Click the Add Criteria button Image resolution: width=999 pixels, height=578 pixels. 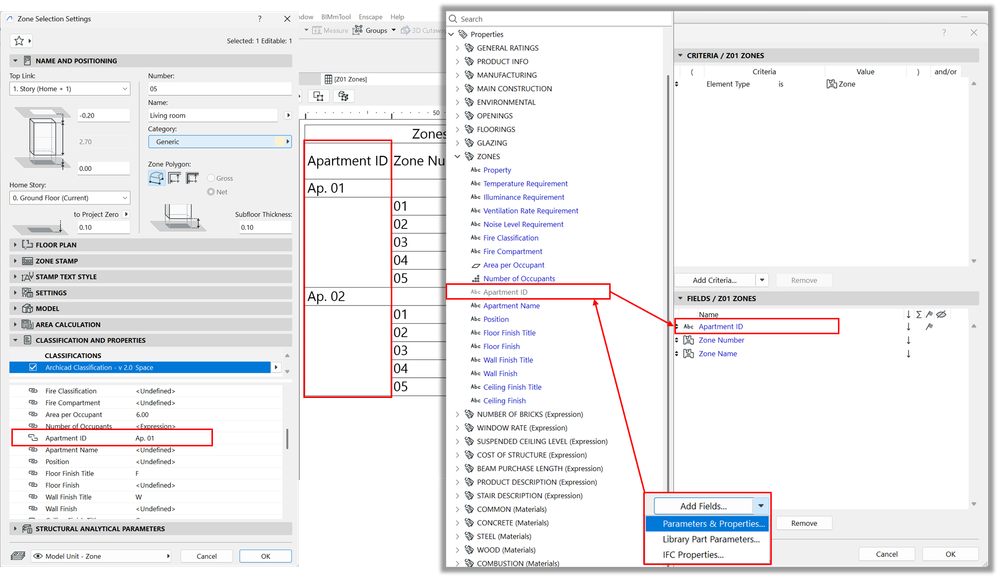point(715,280)
